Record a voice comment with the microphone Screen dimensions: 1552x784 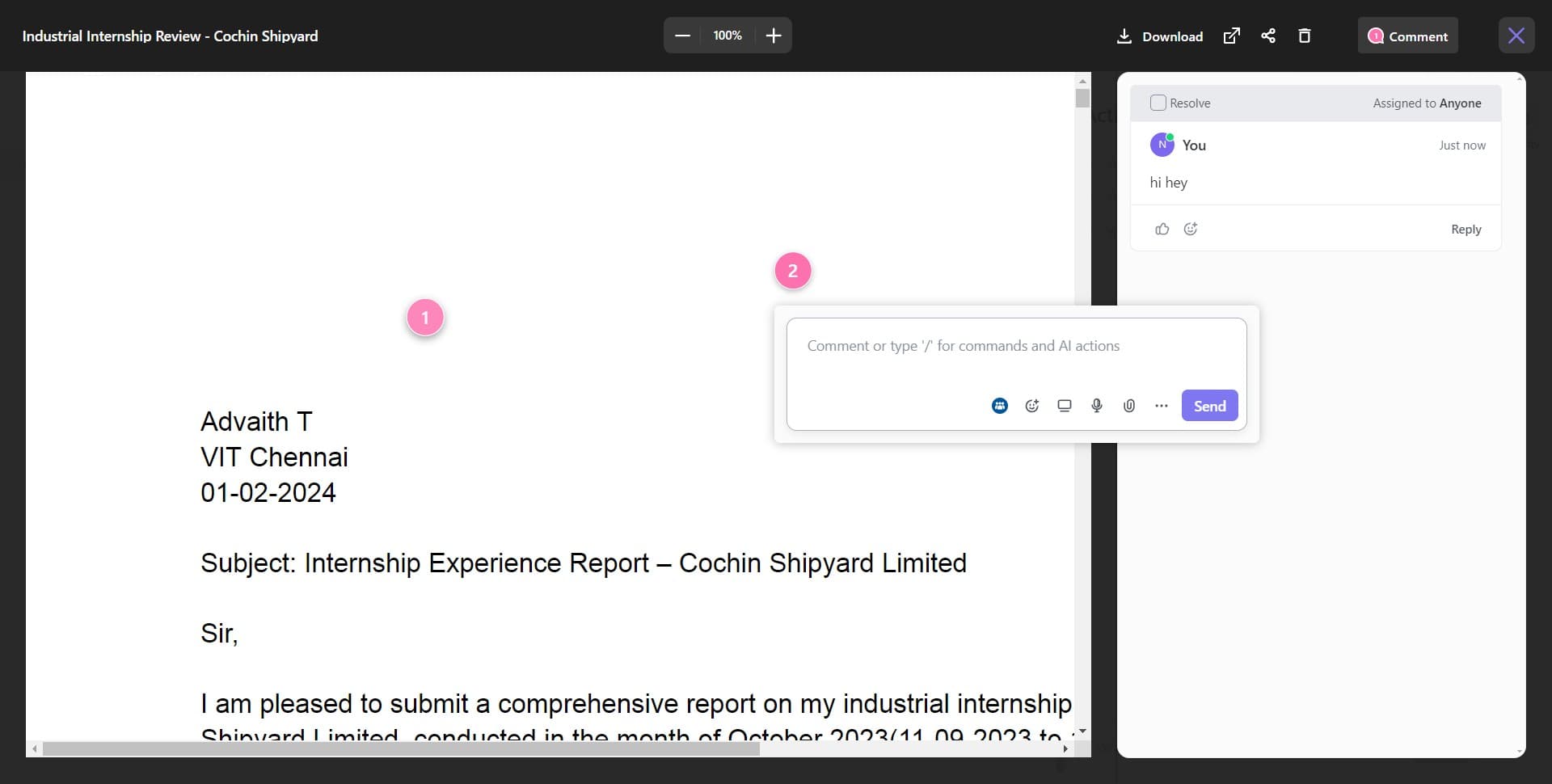point(1096,406)
